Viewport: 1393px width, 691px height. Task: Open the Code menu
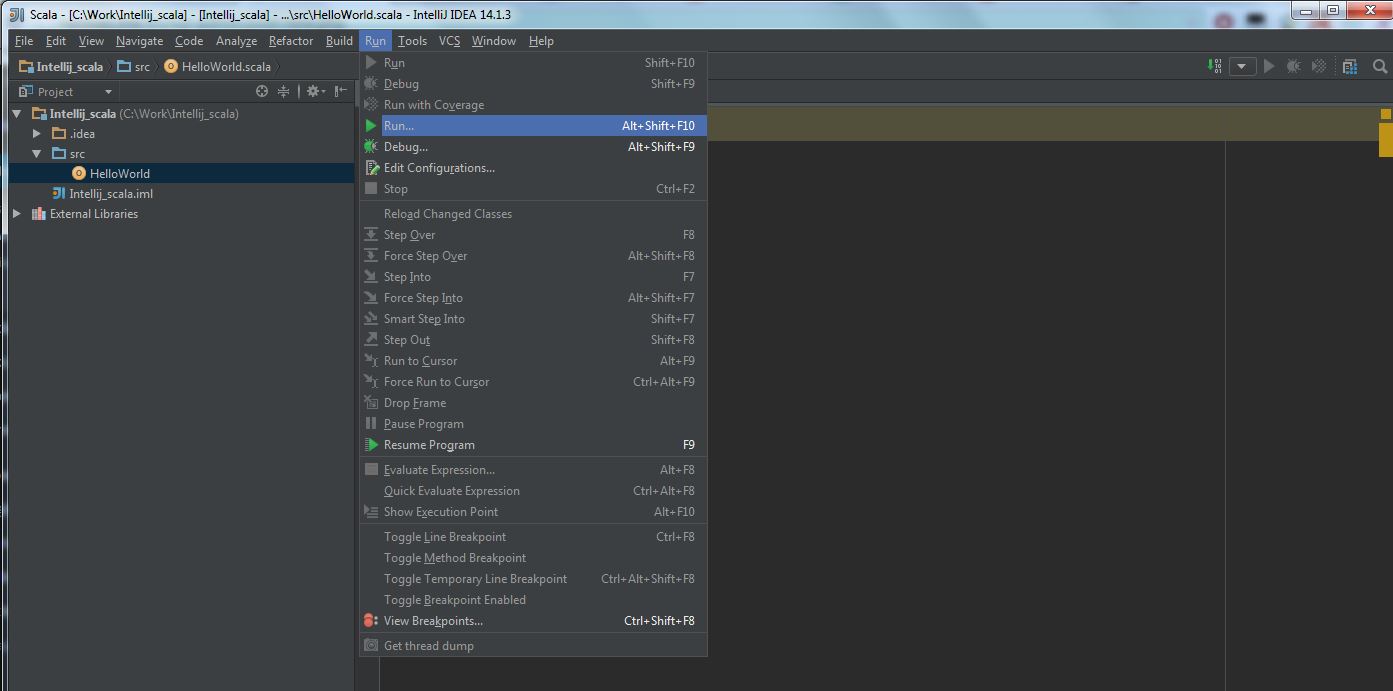click(x=189, y=41)
